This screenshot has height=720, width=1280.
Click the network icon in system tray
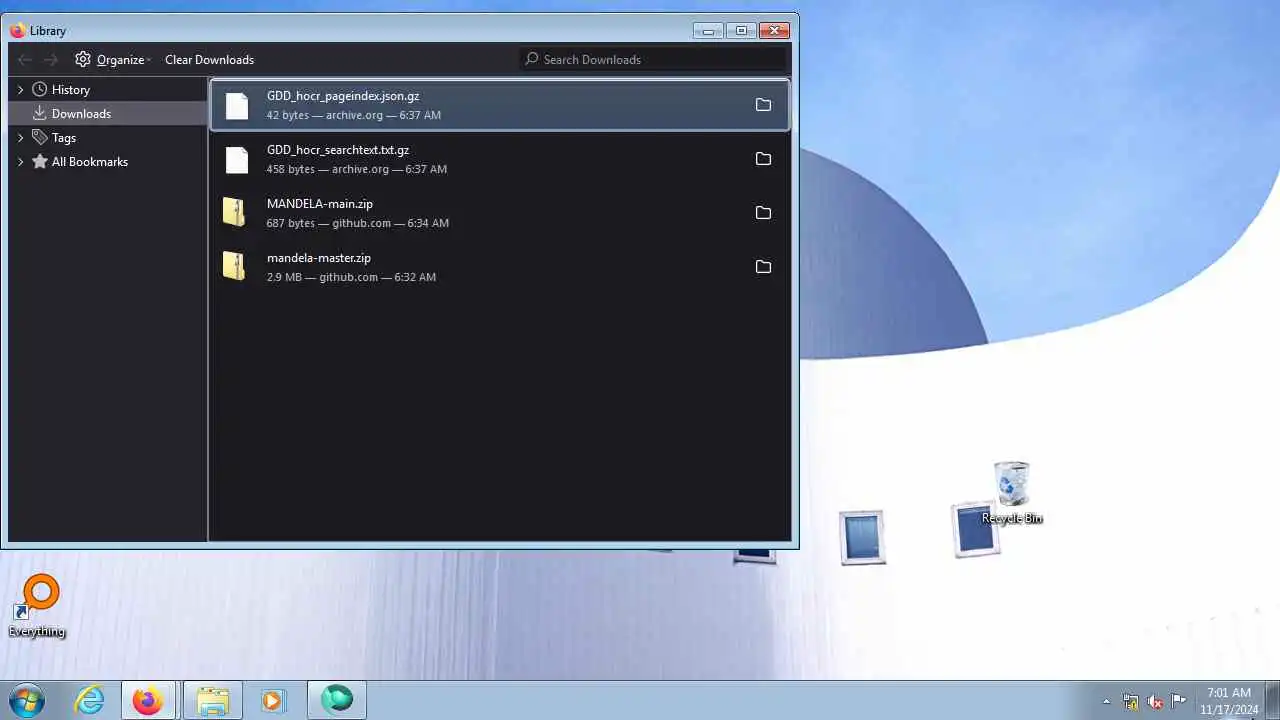point(1130,701)
